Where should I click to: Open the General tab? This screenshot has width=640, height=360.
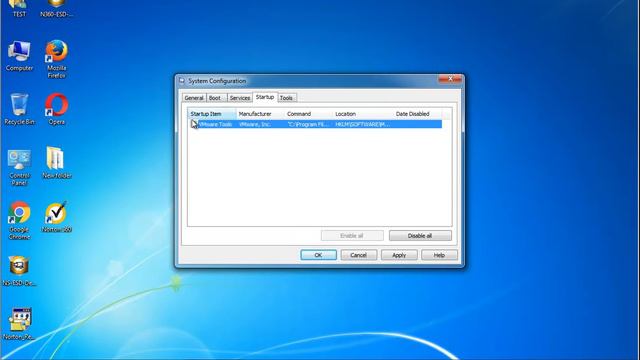coord(194,98)
